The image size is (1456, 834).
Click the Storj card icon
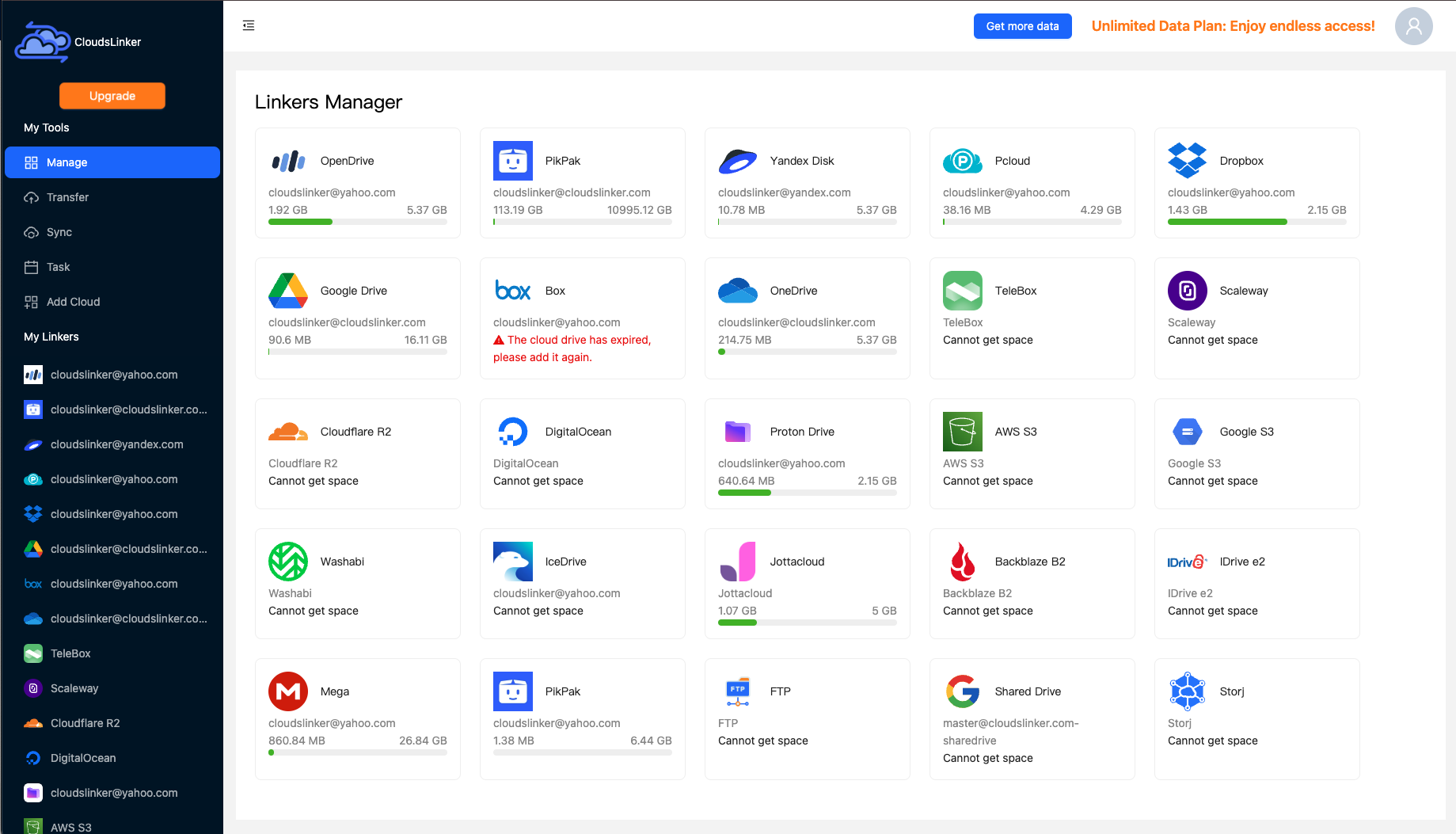tap(1188, 691)
